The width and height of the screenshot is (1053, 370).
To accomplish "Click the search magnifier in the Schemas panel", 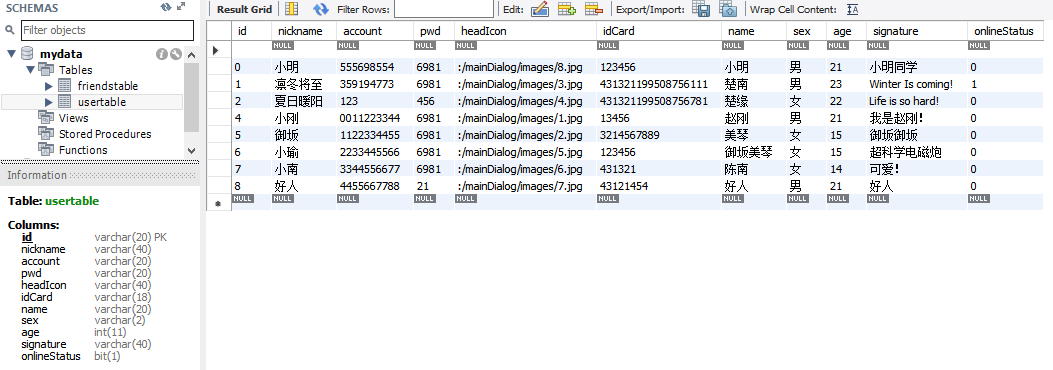I will tap(9, 30).
